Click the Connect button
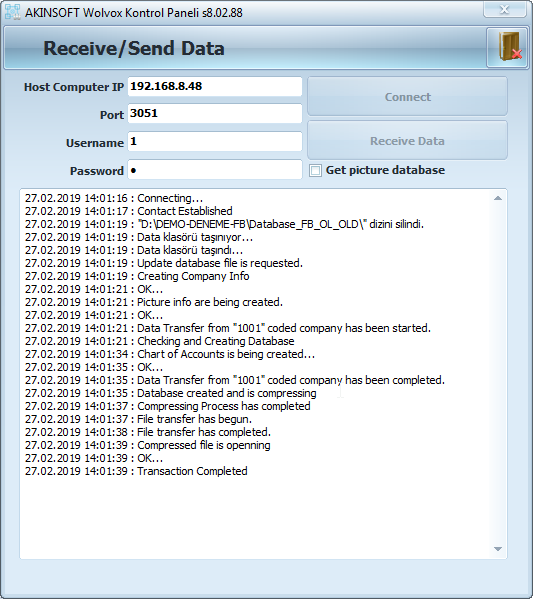The image size is (533, 599). [x=407, y=97]
